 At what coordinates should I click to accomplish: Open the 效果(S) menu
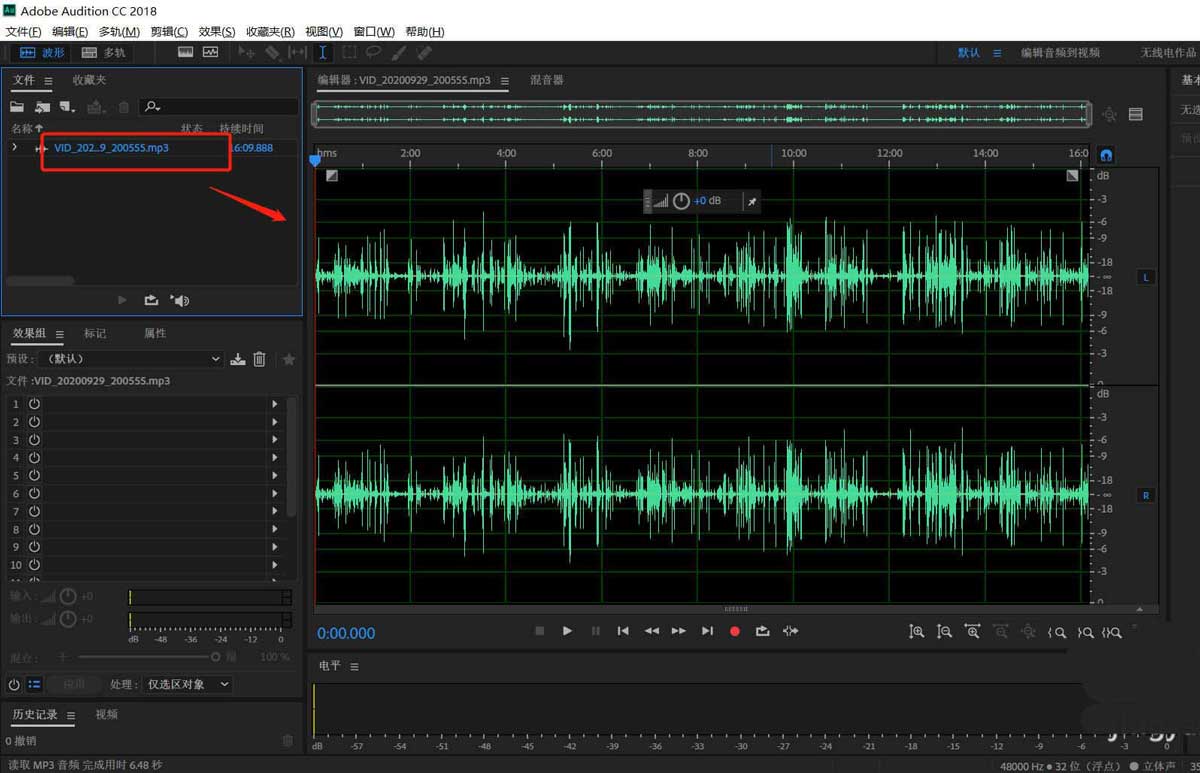point(217,32)
